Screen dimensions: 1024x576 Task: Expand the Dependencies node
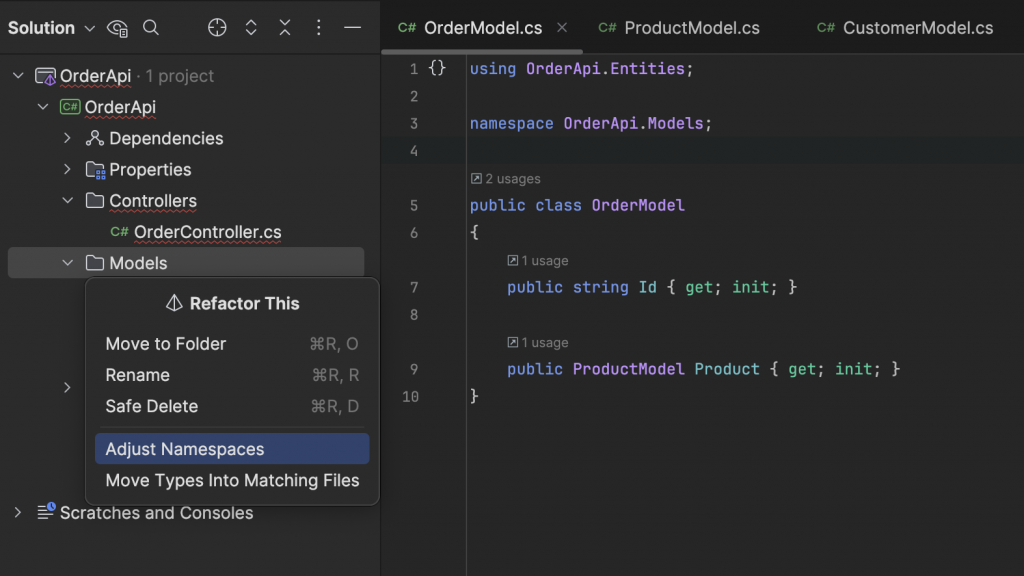point(68,138)
